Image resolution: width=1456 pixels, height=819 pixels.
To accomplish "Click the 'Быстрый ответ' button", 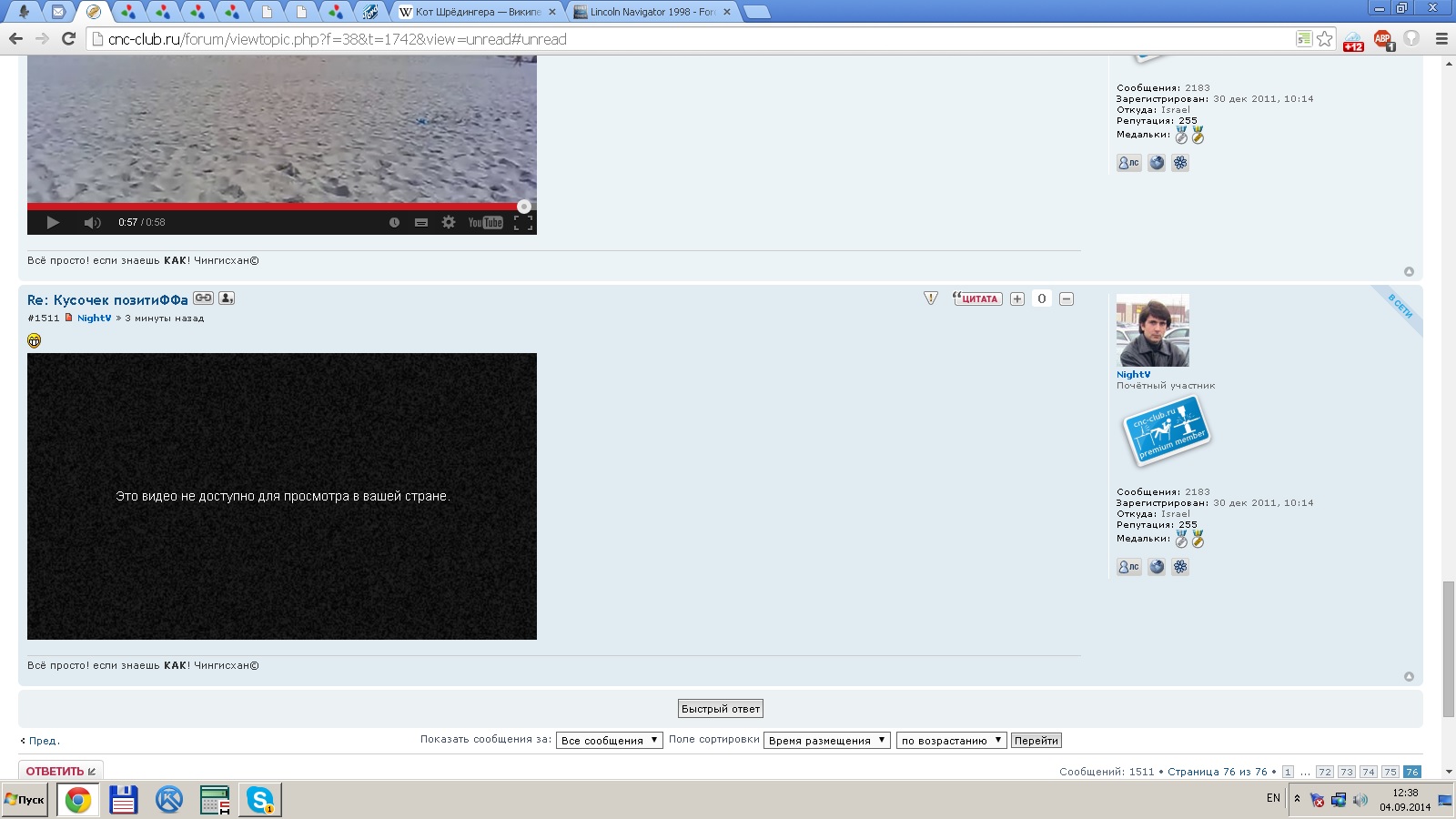I will point(721,709).
